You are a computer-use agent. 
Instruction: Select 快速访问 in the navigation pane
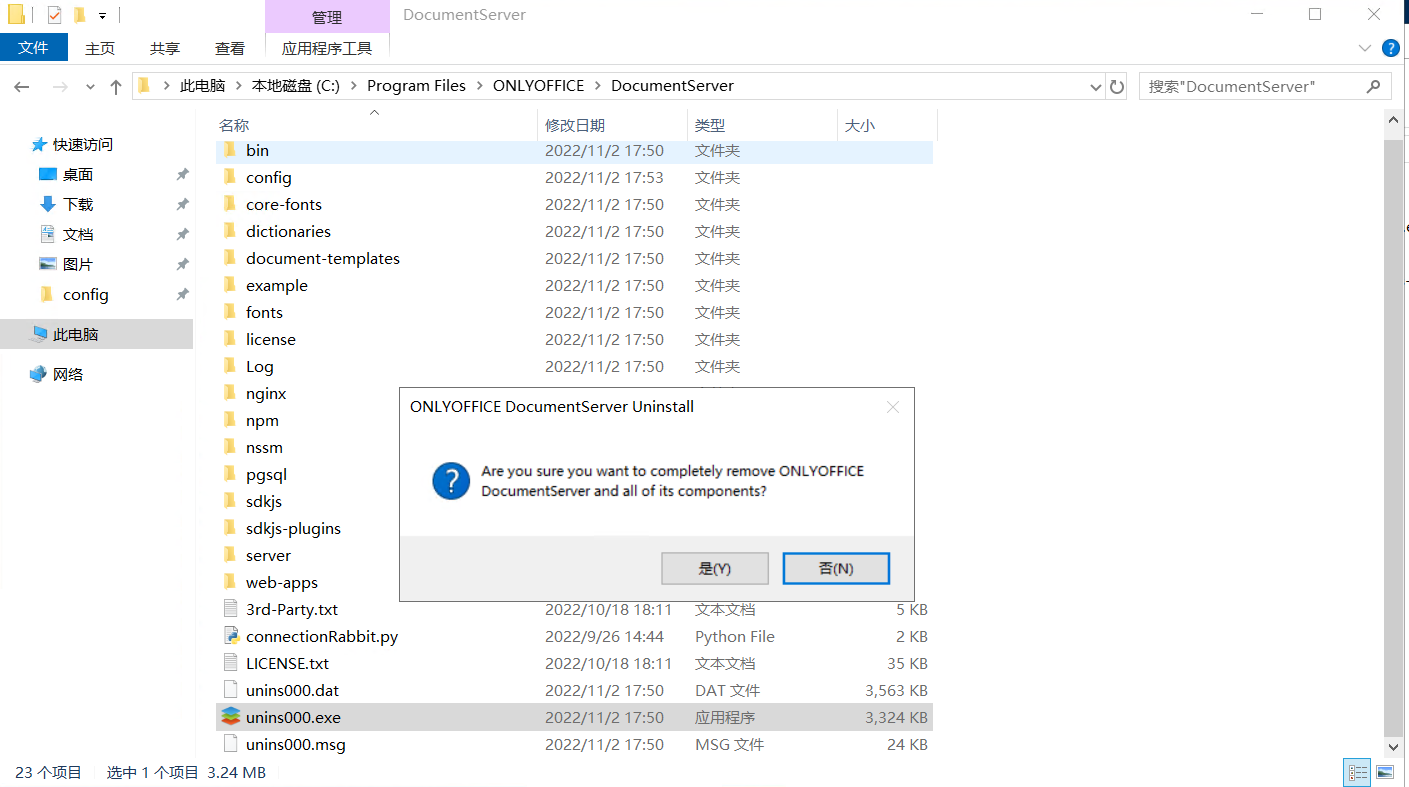click(82, 145)
